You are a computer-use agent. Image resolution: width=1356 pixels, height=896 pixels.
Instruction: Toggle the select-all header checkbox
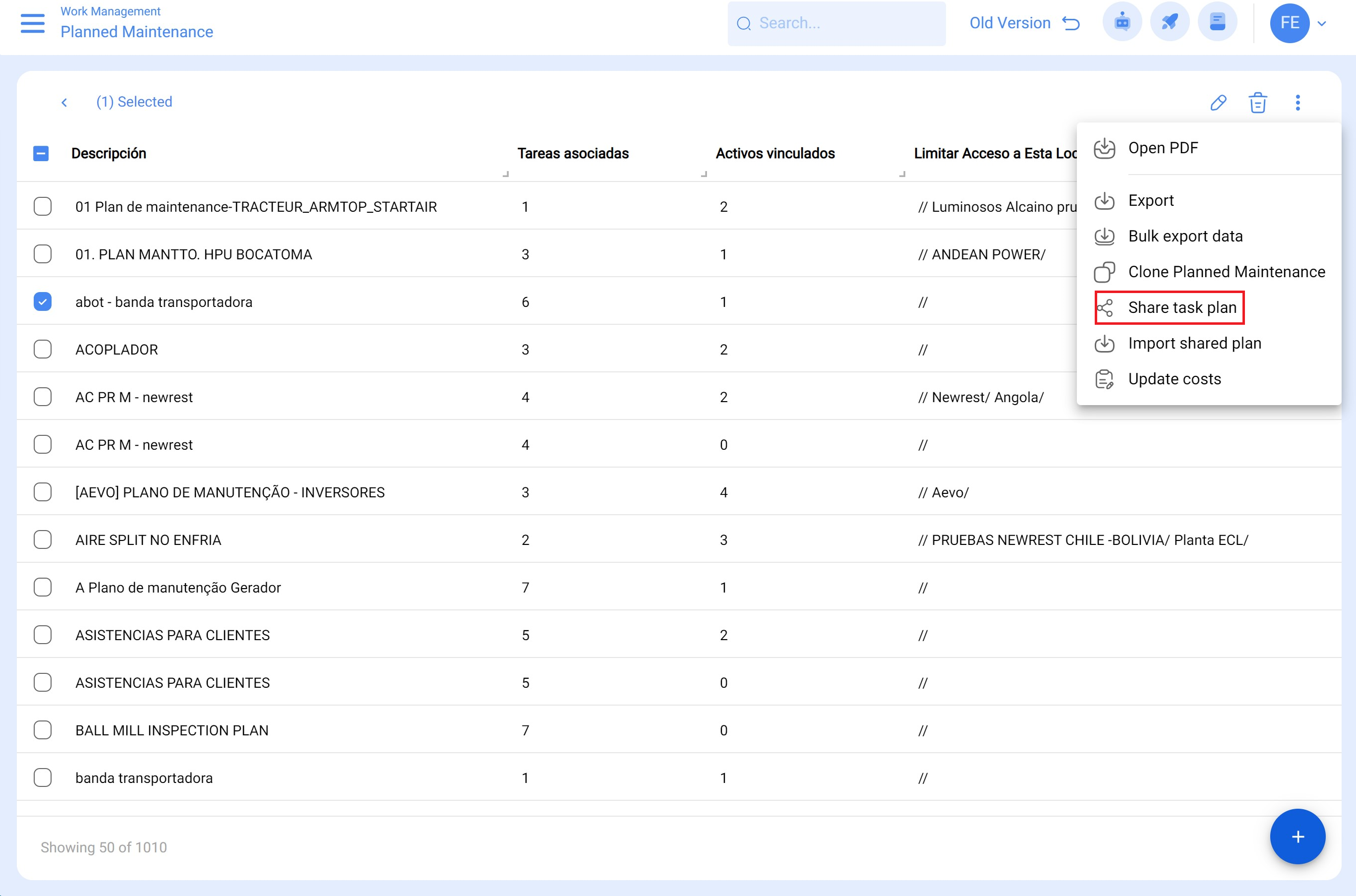tap(41, 153)
